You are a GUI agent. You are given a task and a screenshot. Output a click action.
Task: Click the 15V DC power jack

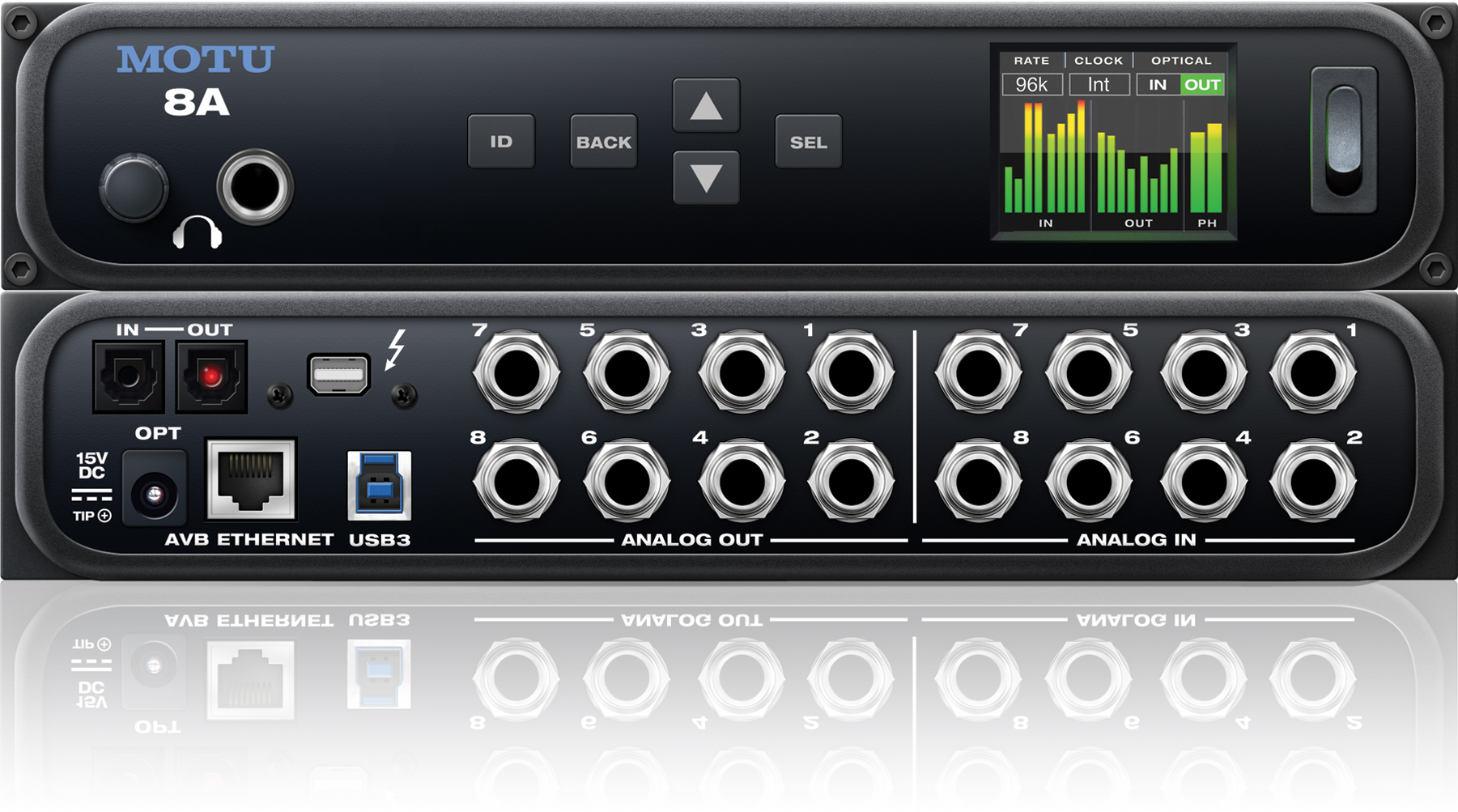coord(154,493)
